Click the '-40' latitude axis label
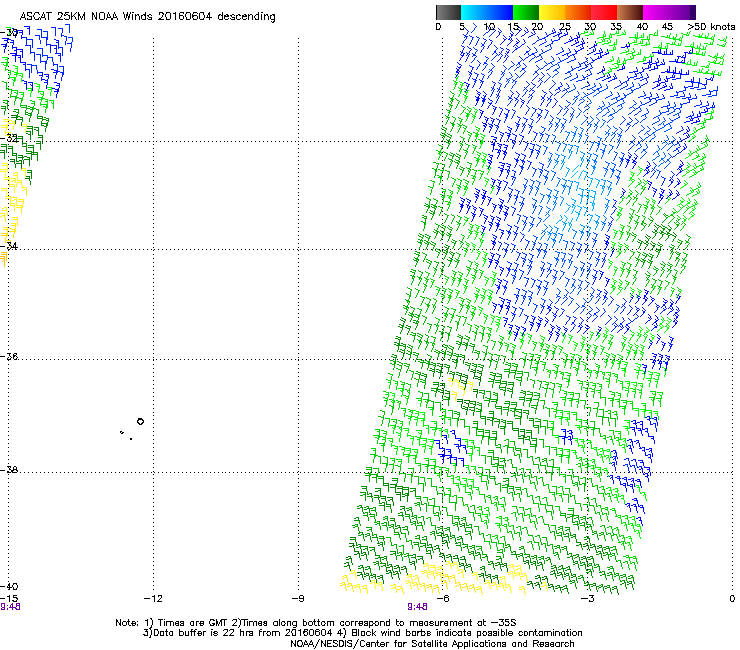Image resolution: width=740 pixels, height=650 pixels. tap(9, 587)
